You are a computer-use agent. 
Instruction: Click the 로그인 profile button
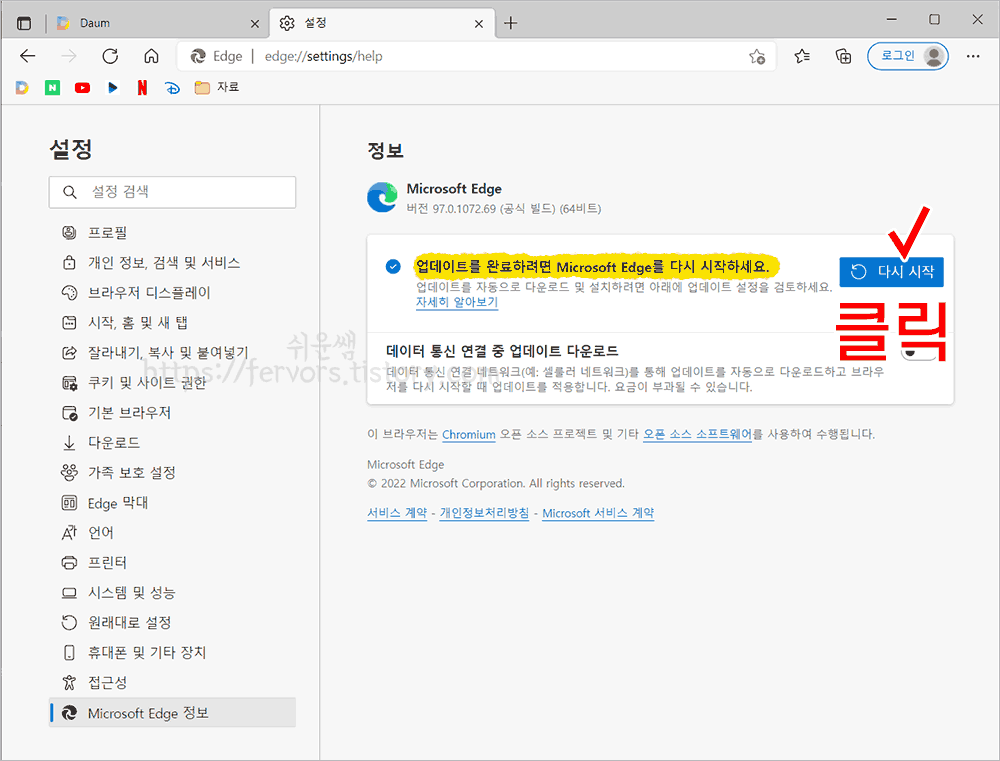pyautogui.click(x=908, y=56)
